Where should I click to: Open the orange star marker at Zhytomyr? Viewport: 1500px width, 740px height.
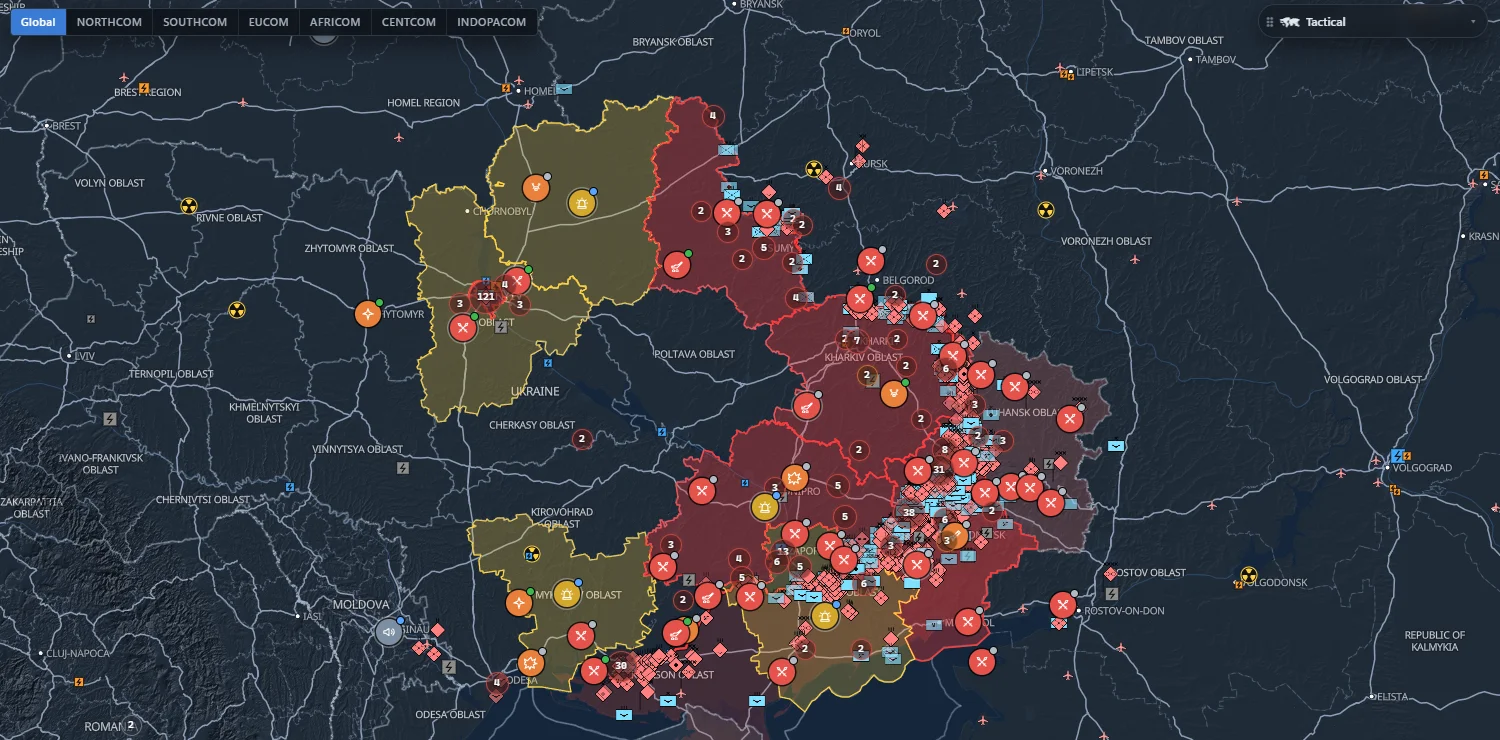368,314
